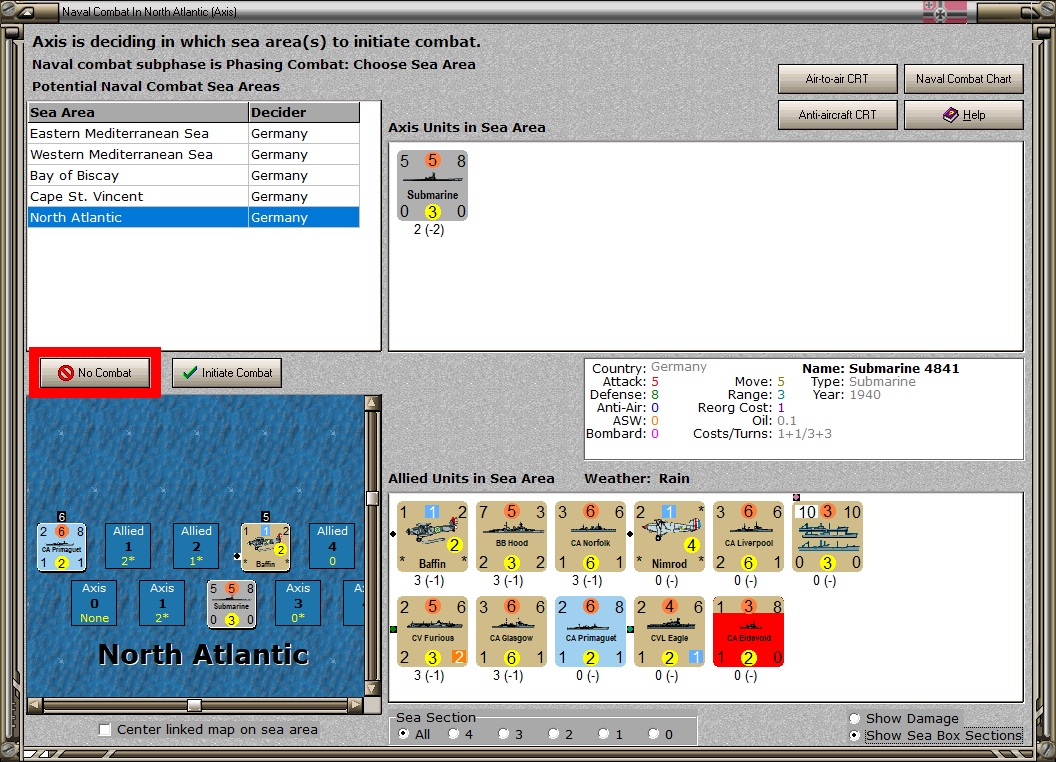
Task: Click the Sea Area column header
Action: (138, 113)
